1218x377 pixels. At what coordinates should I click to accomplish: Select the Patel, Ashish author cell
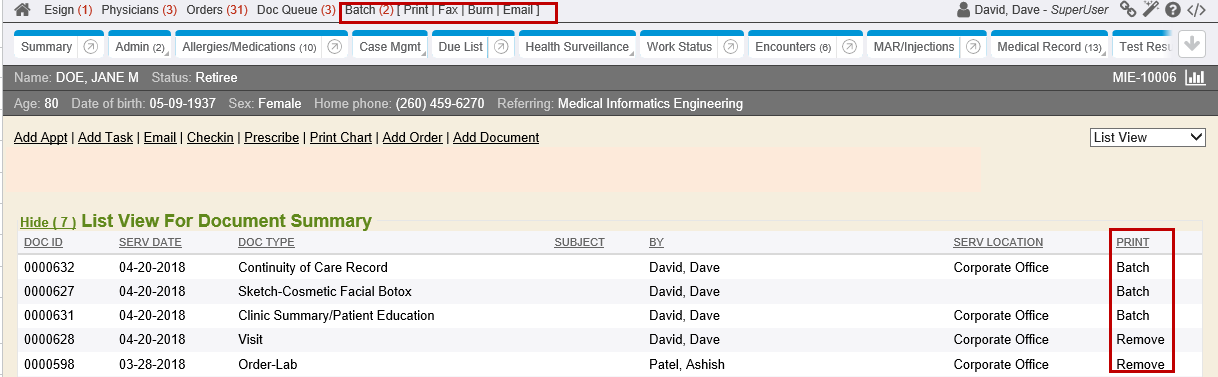pyautogui.click(x=687, y=364)
